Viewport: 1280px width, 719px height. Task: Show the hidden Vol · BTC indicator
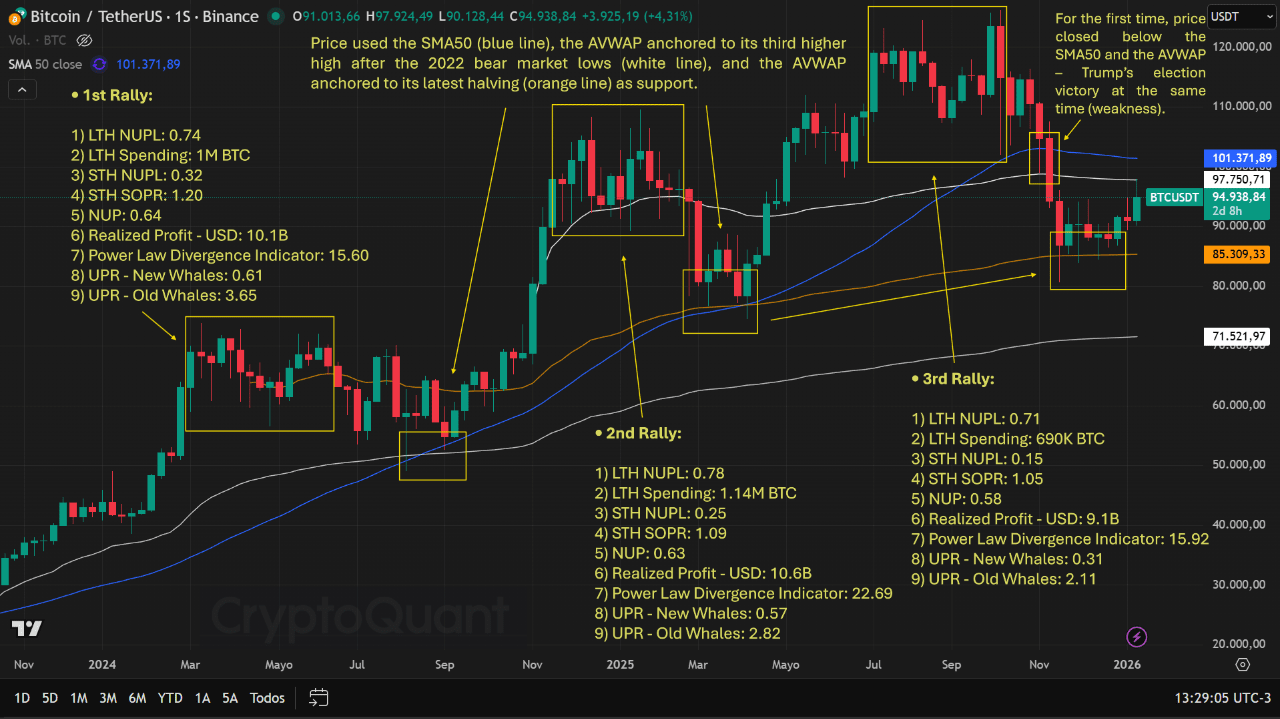point(85,40)
